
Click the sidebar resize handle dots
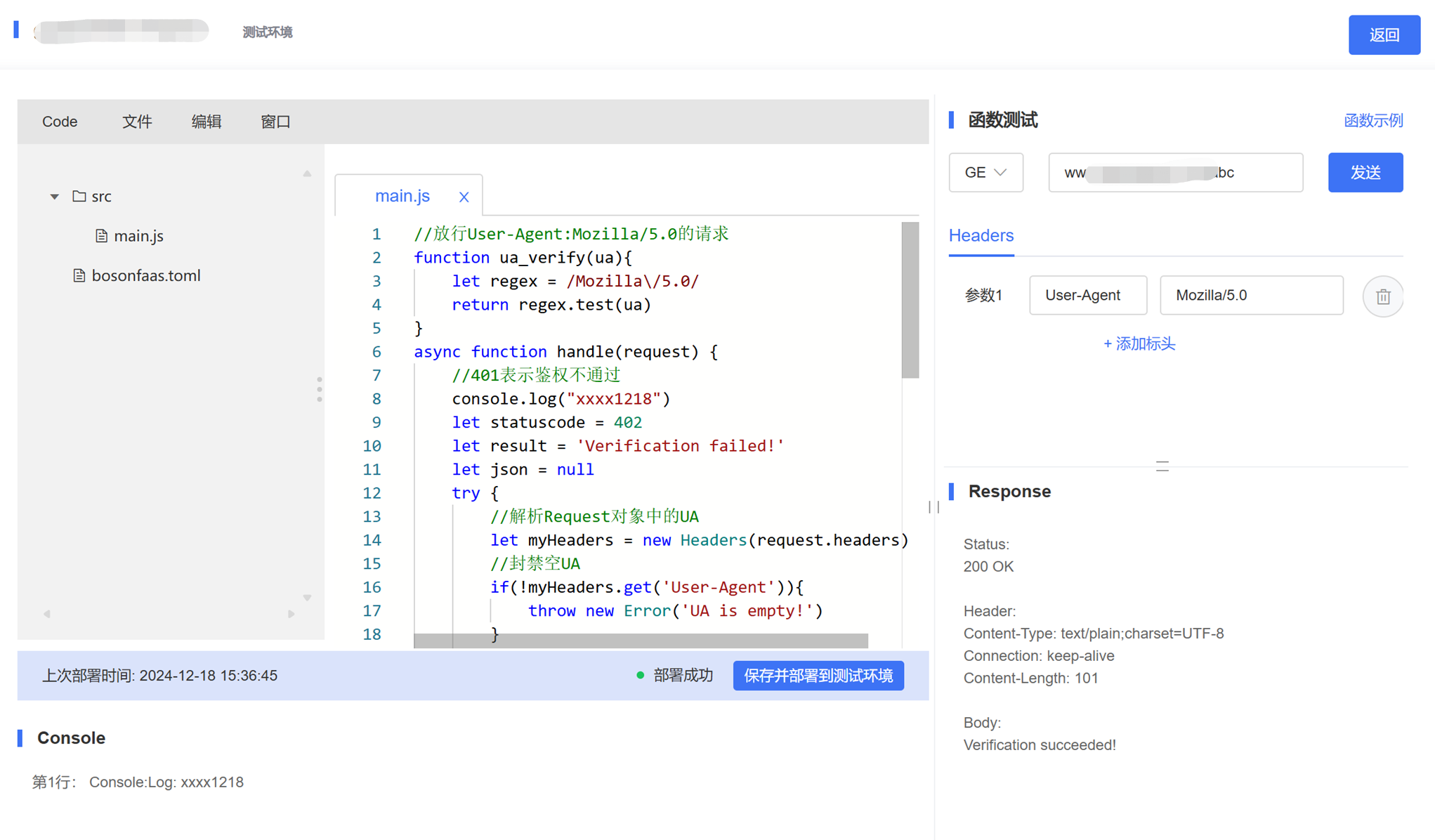pos(320,389)
